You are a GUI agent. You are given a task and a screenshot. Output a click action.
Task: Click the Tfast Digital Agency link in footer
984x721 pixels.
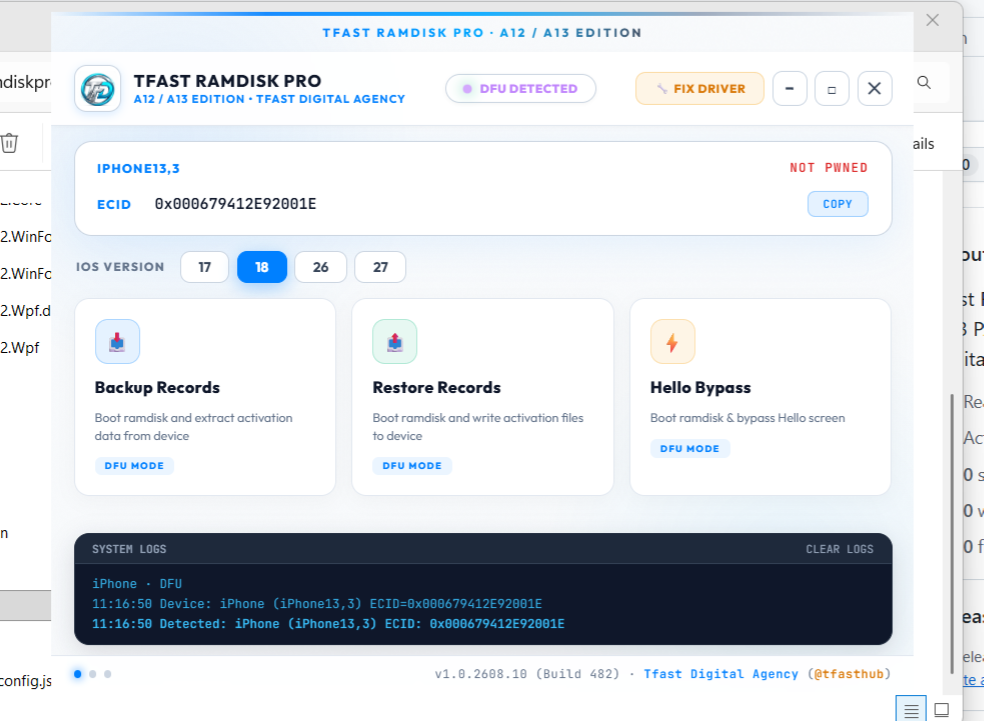point(720,674)
